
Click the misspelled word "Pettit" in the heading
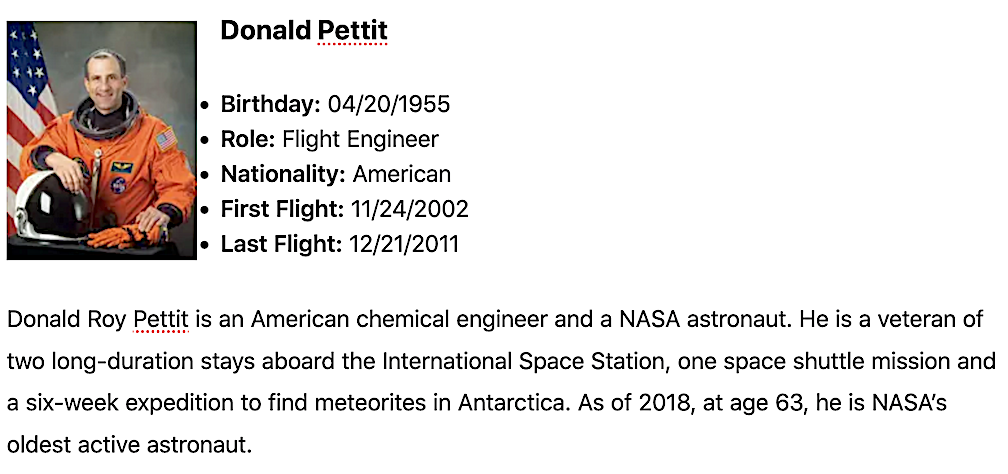click(x=352, y=31)
